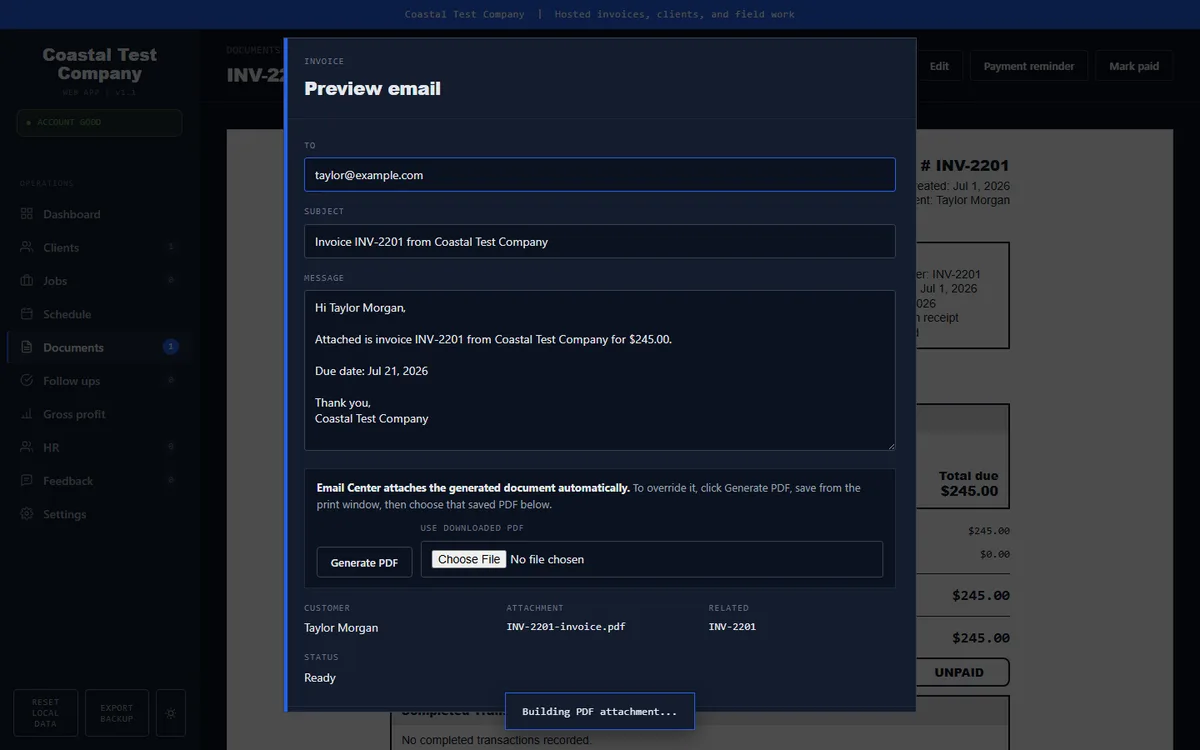This screenshot has height=750, width=1200.
Task: Click inside the Message text area
Action: [x=600, y=370]
